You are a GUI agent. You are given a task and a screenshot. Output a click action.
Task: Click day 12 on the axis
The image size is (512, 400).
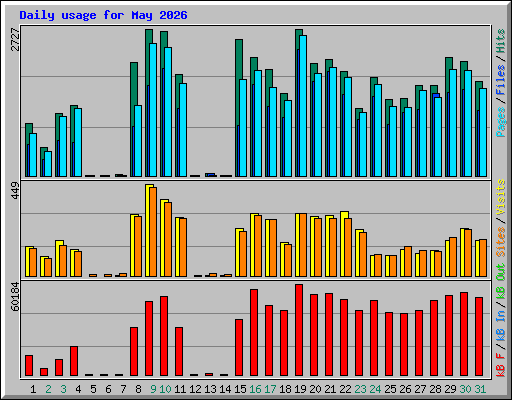click(195, 389)
